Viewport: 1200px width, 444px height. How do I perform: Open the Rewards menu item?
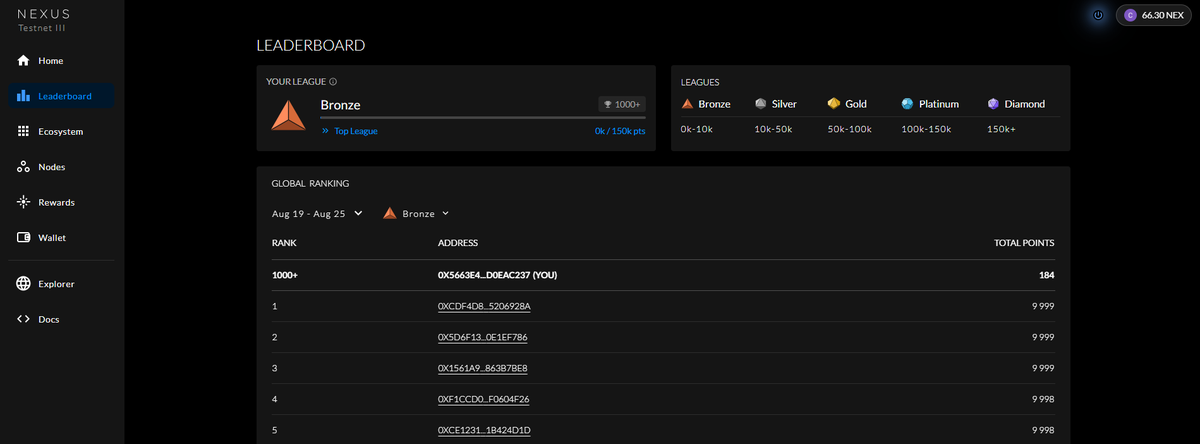tap(62, 202)
